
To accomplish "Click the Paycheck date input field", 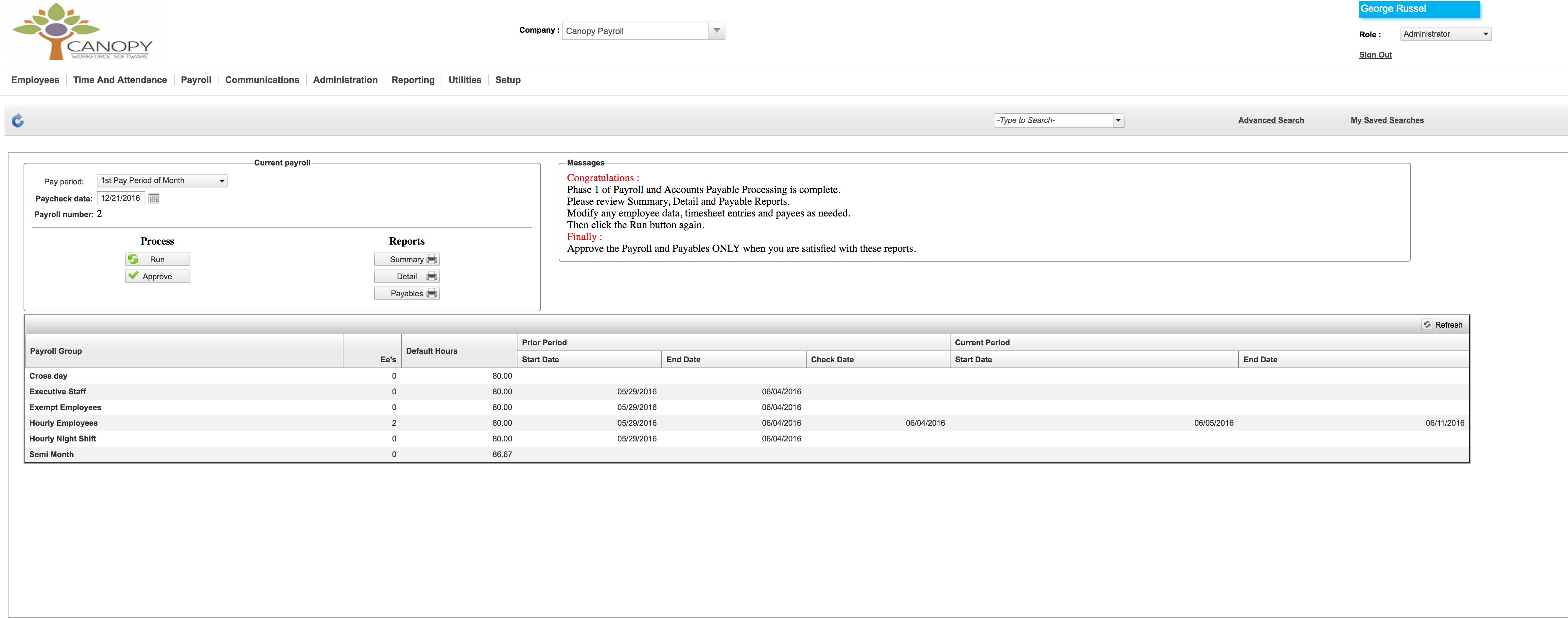I will click(120, 198).
